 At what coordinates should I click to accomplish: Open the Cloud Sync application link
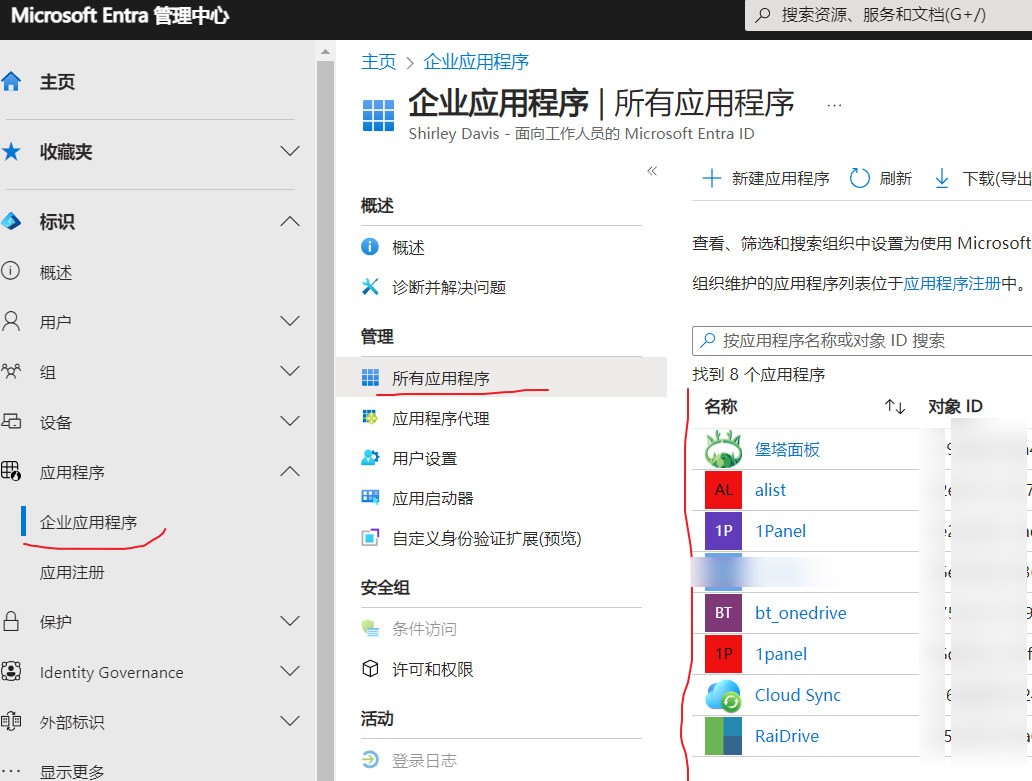(798, 695)
